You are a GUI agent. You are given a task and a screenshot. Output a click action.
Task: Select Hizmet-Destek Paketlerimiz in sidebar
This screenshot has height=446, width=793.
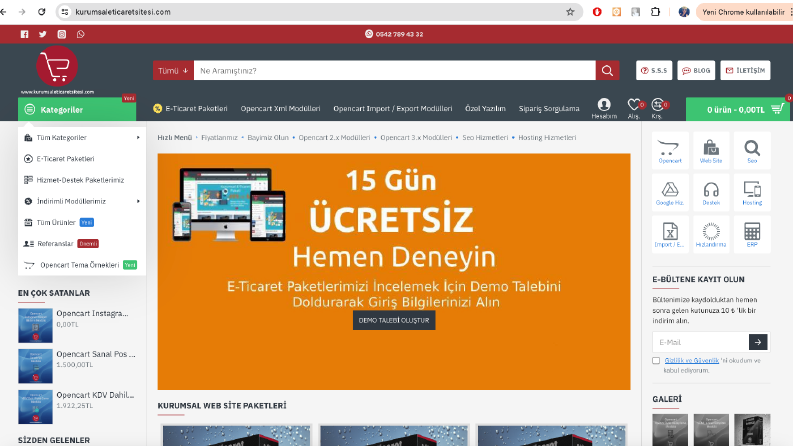pyautogui.click(x=80, y=180)
